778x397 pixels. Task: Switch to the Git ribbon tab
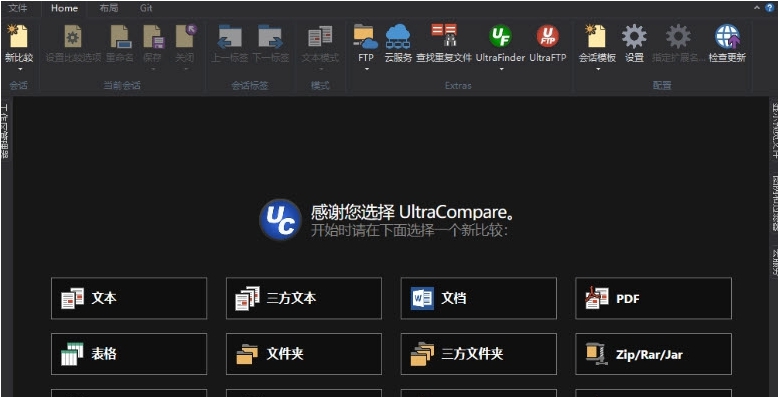pos(146,8)
